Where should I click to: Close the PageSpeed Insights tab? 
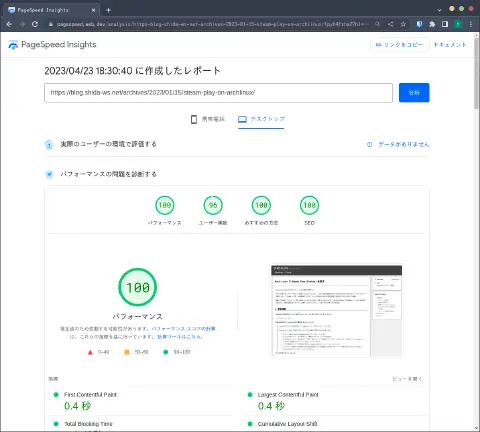[x=93, y=10]
